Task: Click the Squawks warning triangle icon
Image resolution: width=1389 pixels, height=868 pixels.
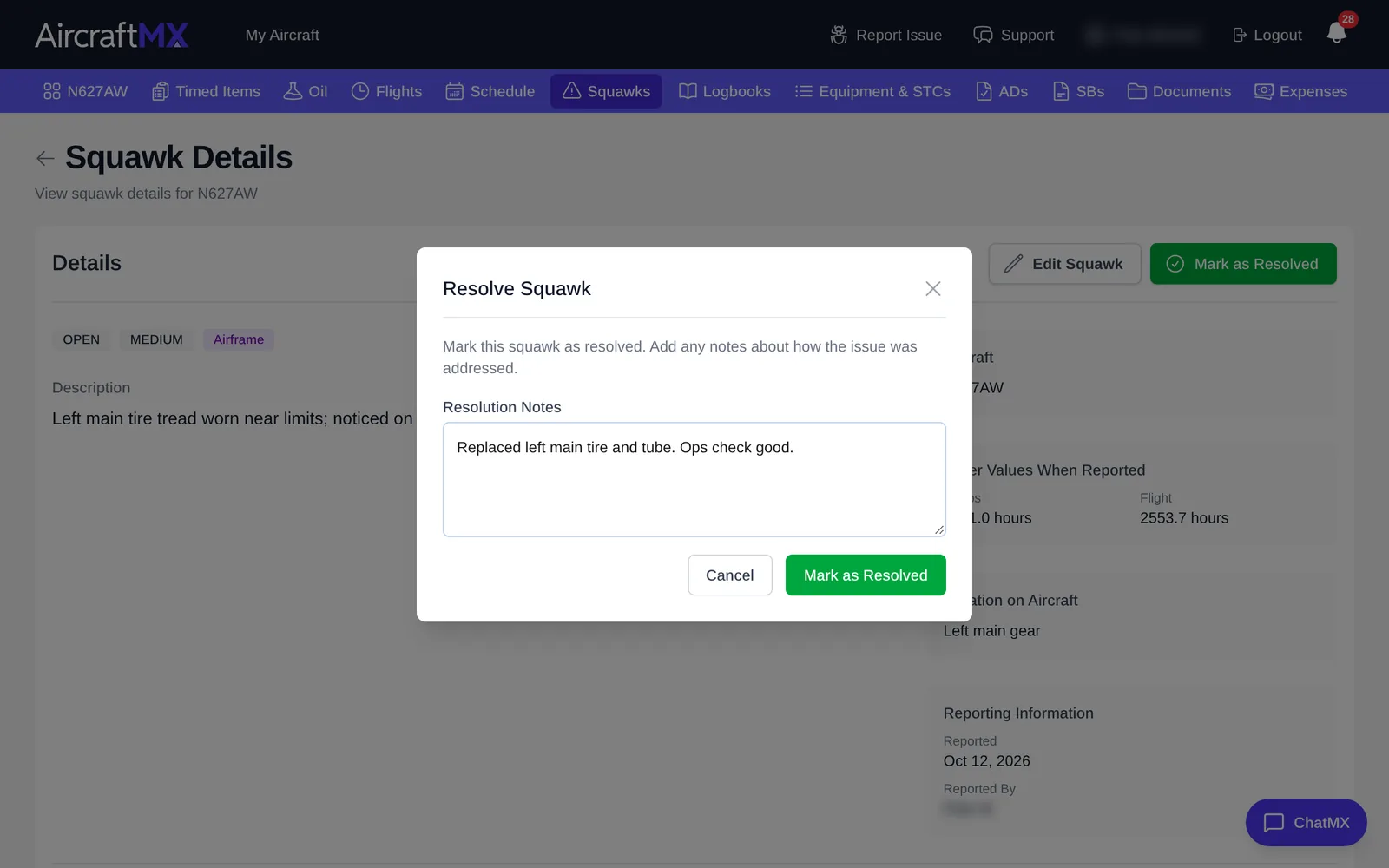Action: click(571, 91)
